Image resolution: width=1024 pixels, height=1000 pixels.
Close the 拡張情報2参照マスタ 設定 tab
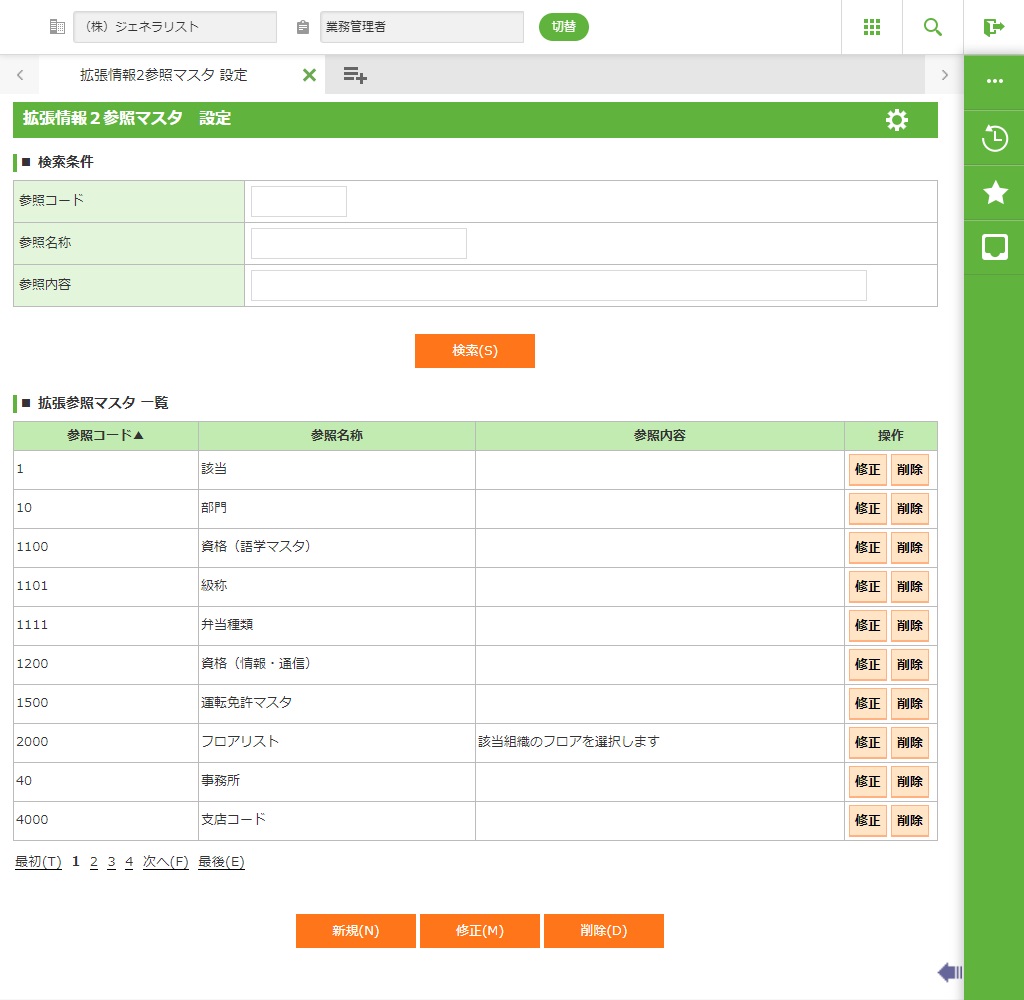point(309,75)
